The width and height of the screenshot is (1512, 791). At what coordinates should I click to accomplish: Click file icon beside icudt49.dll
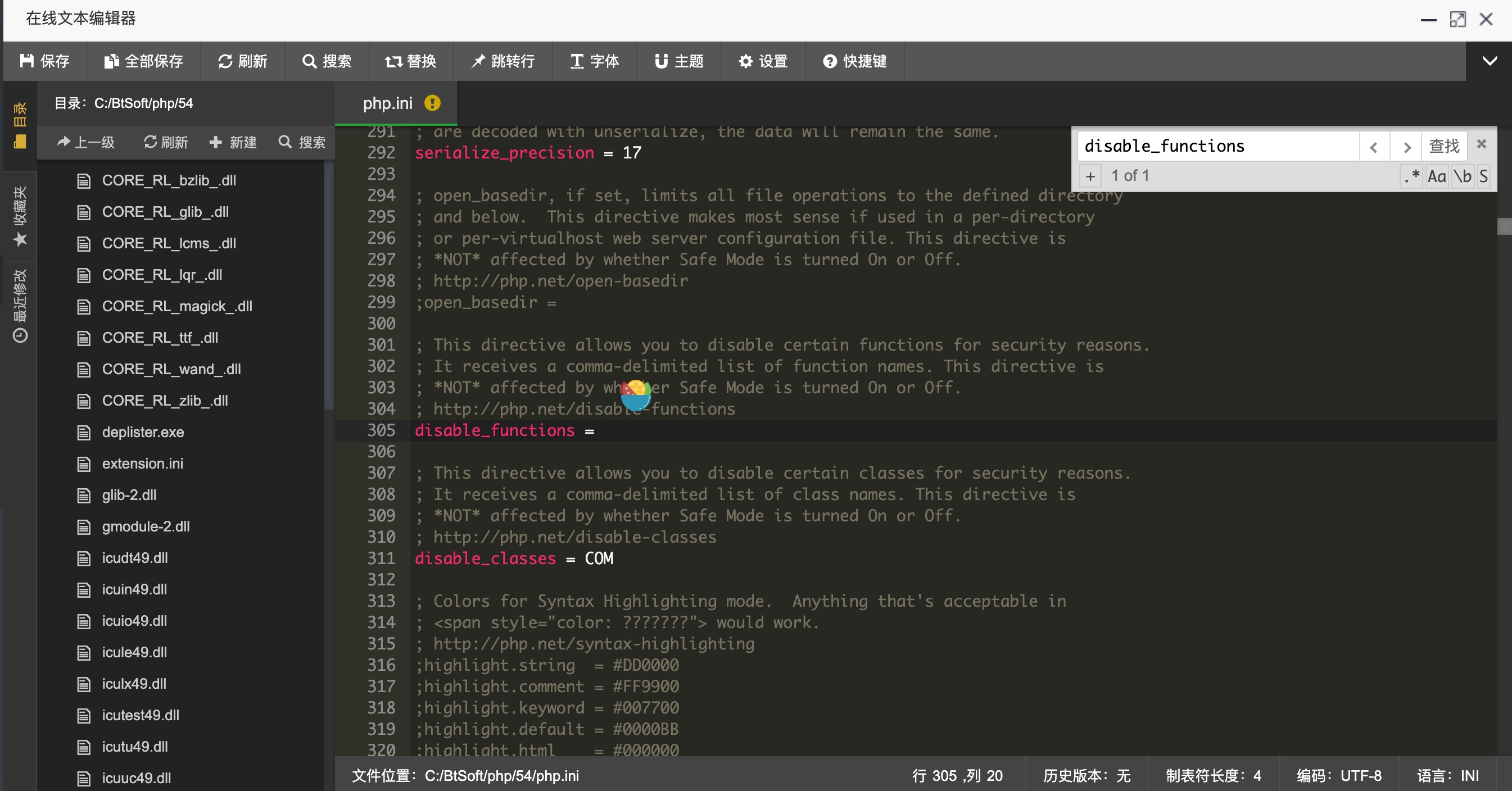84,558
